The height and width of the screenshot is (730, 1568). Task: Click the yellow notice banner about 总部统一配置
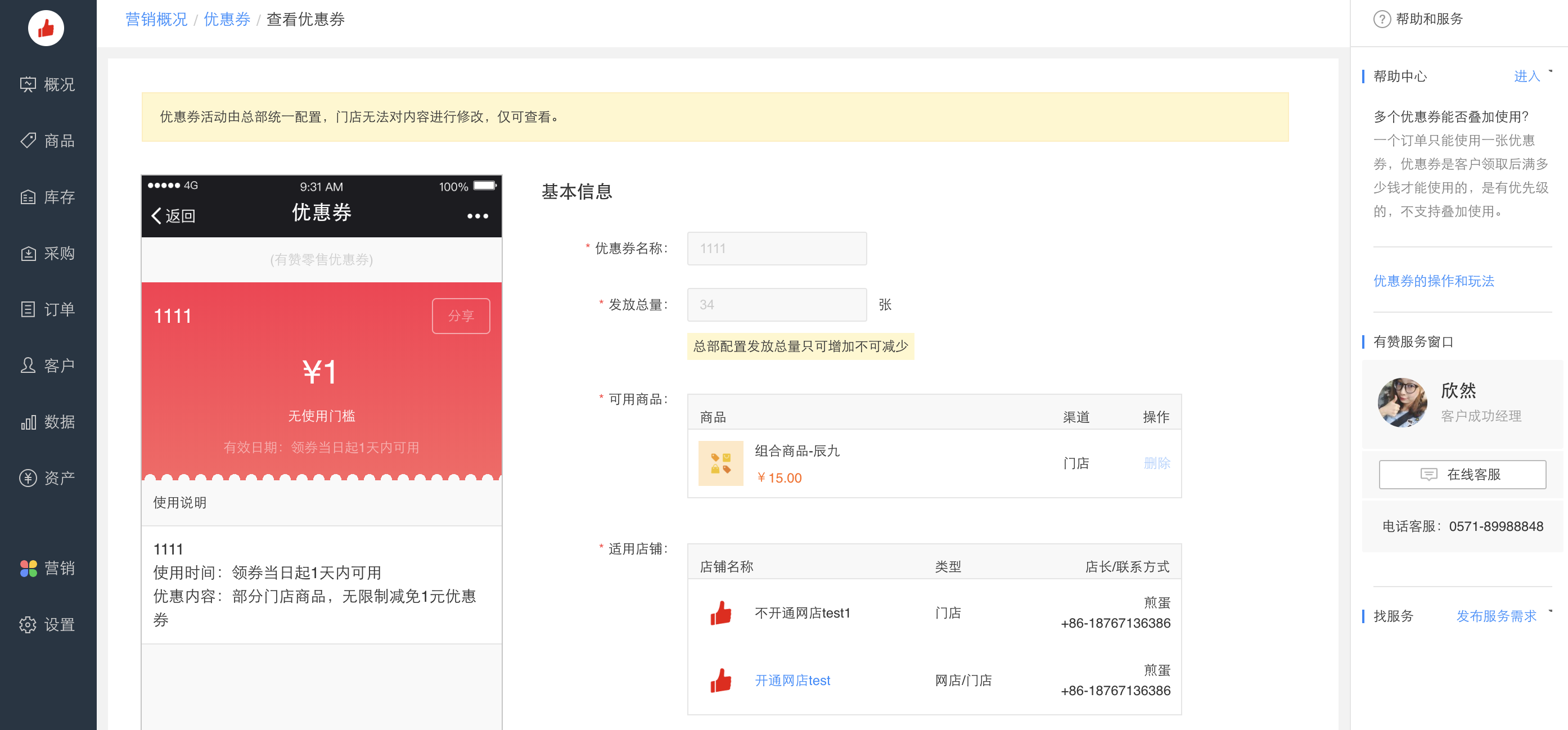(x=715, y=117)
